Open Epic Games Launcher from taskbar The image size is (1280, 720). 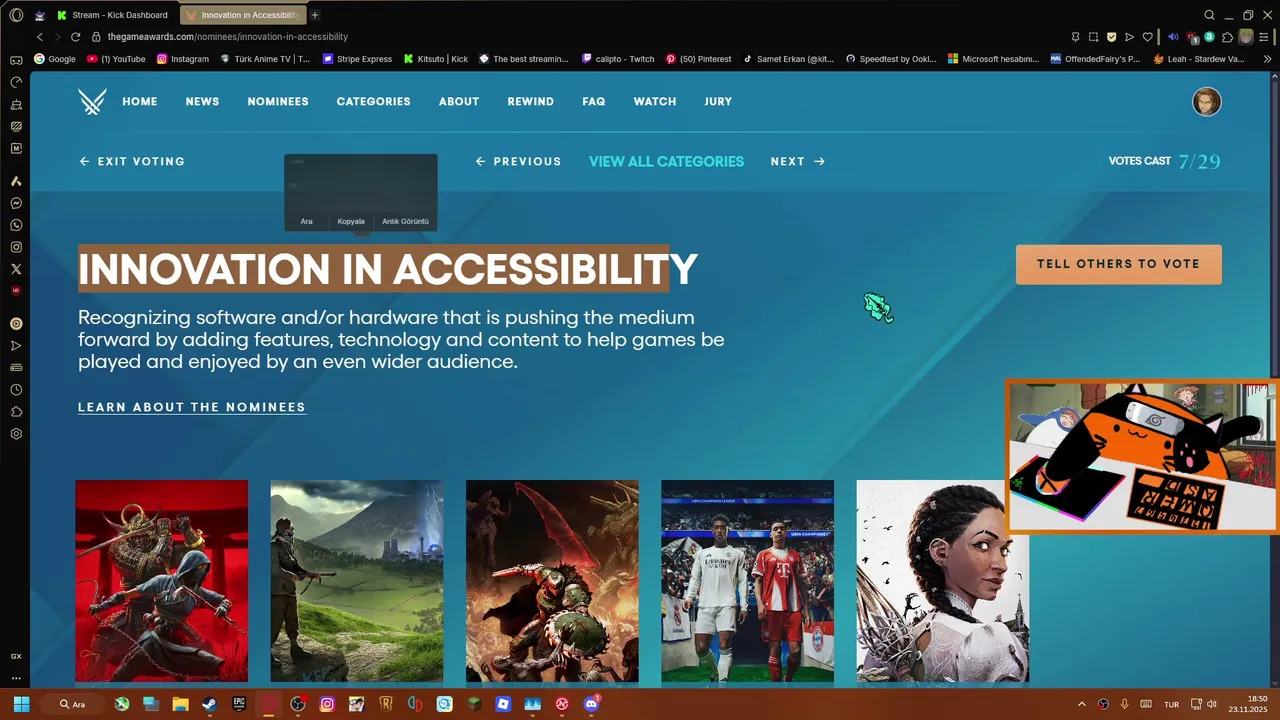239,704
